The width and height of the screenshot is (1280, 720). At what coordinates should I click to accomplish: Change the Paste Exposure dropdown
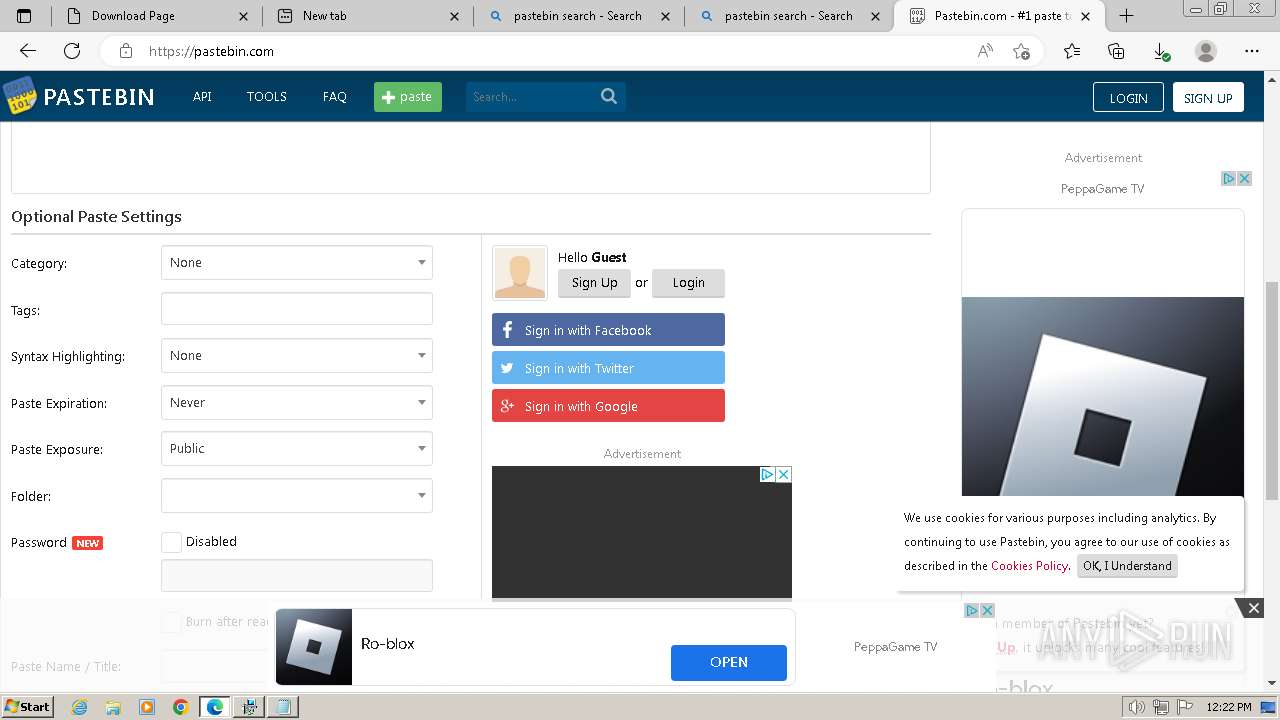297,449
